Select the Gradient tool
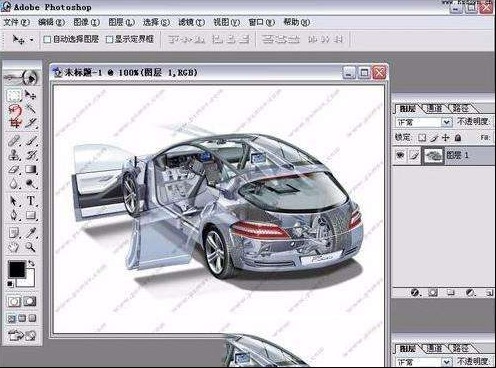Image resolution: width=496 pixels, height=368 pixels. 31,169
